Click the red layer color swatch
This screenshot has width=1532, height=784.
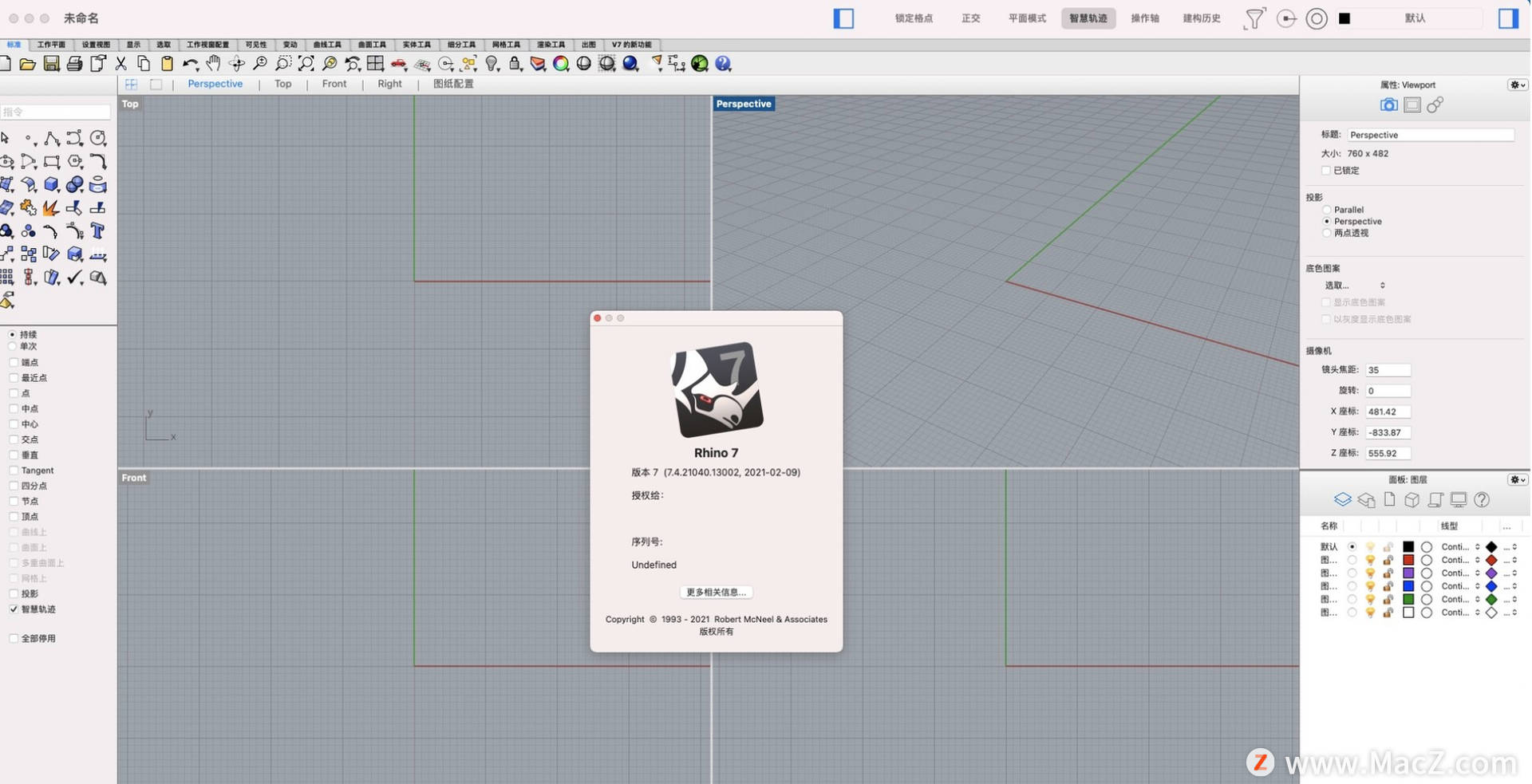1408,560
